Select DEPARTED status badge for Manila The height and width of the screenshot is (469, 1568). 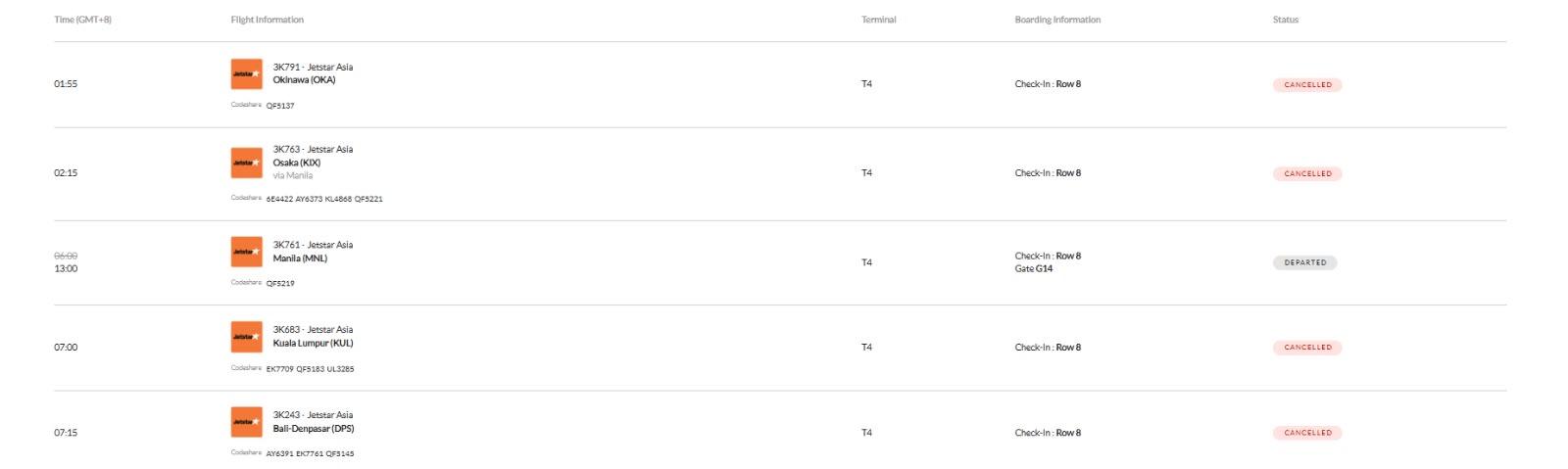click(x=1304, y=262)
